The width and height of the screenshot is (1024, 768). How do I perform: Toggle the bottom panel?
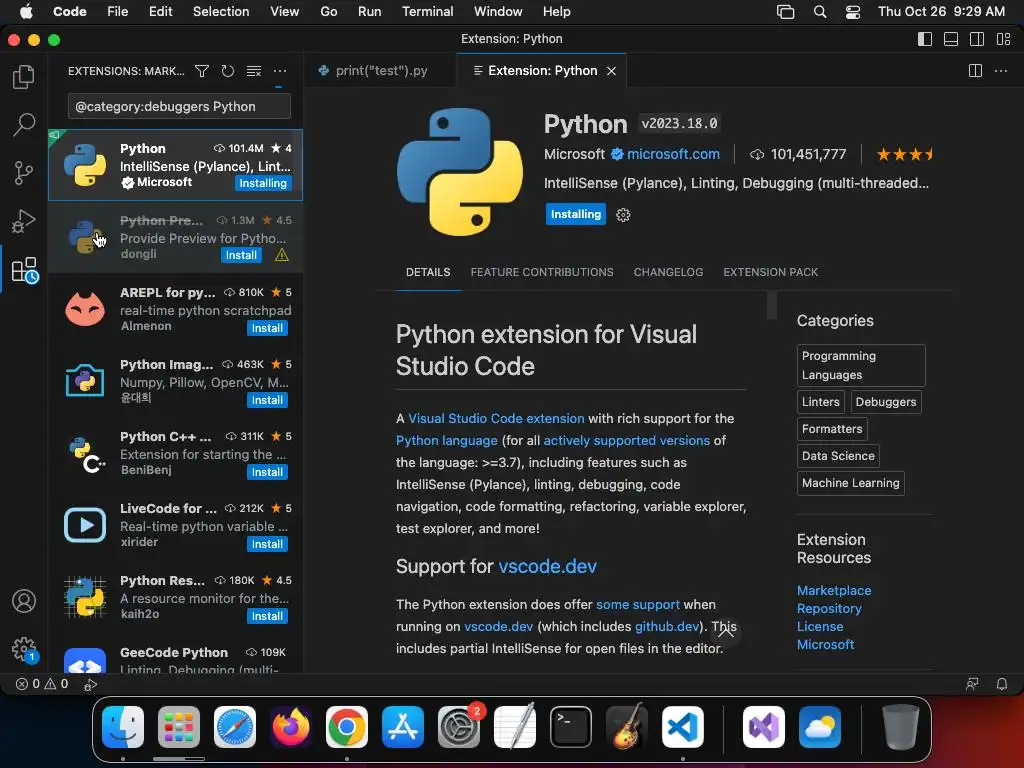coord(951,39)
